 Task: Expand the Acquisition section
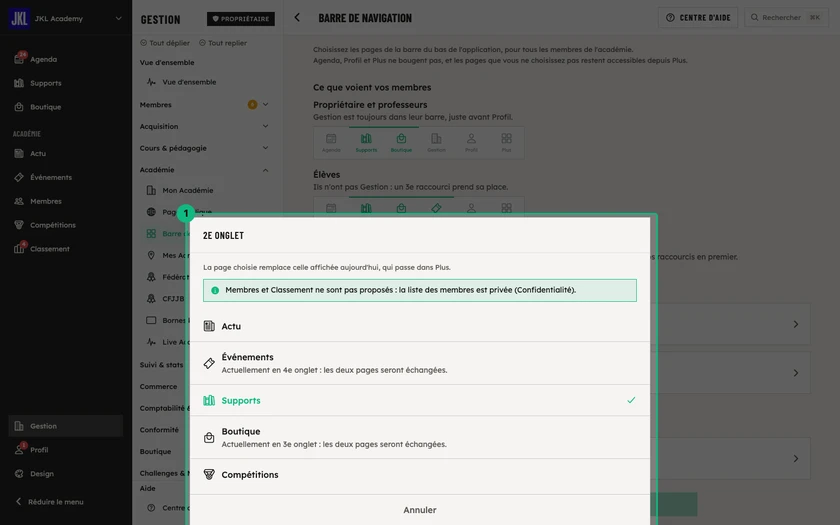[204, 126]
